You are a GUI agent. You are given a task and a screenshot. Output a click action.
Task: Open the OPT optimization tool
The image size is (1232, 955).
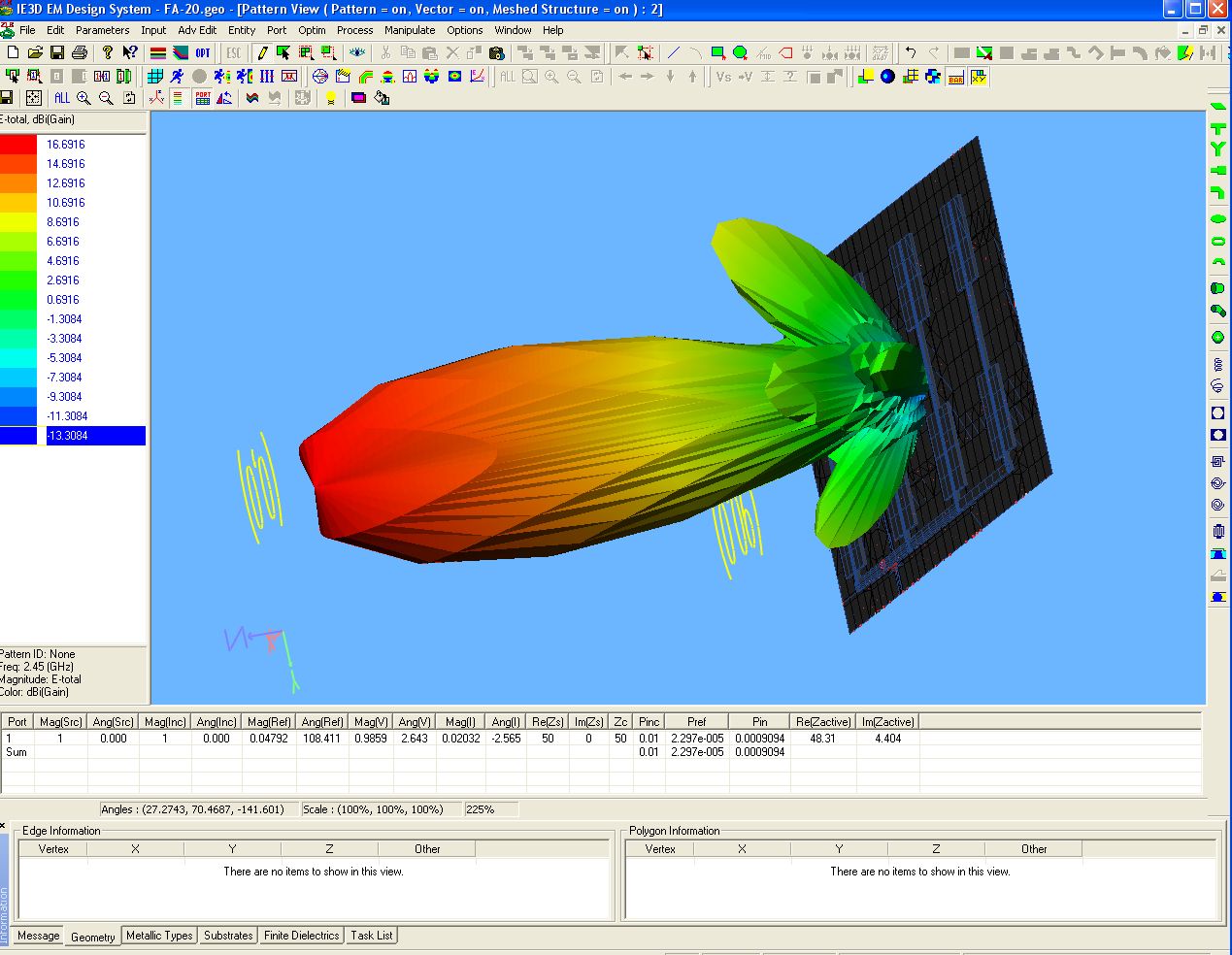203,52
